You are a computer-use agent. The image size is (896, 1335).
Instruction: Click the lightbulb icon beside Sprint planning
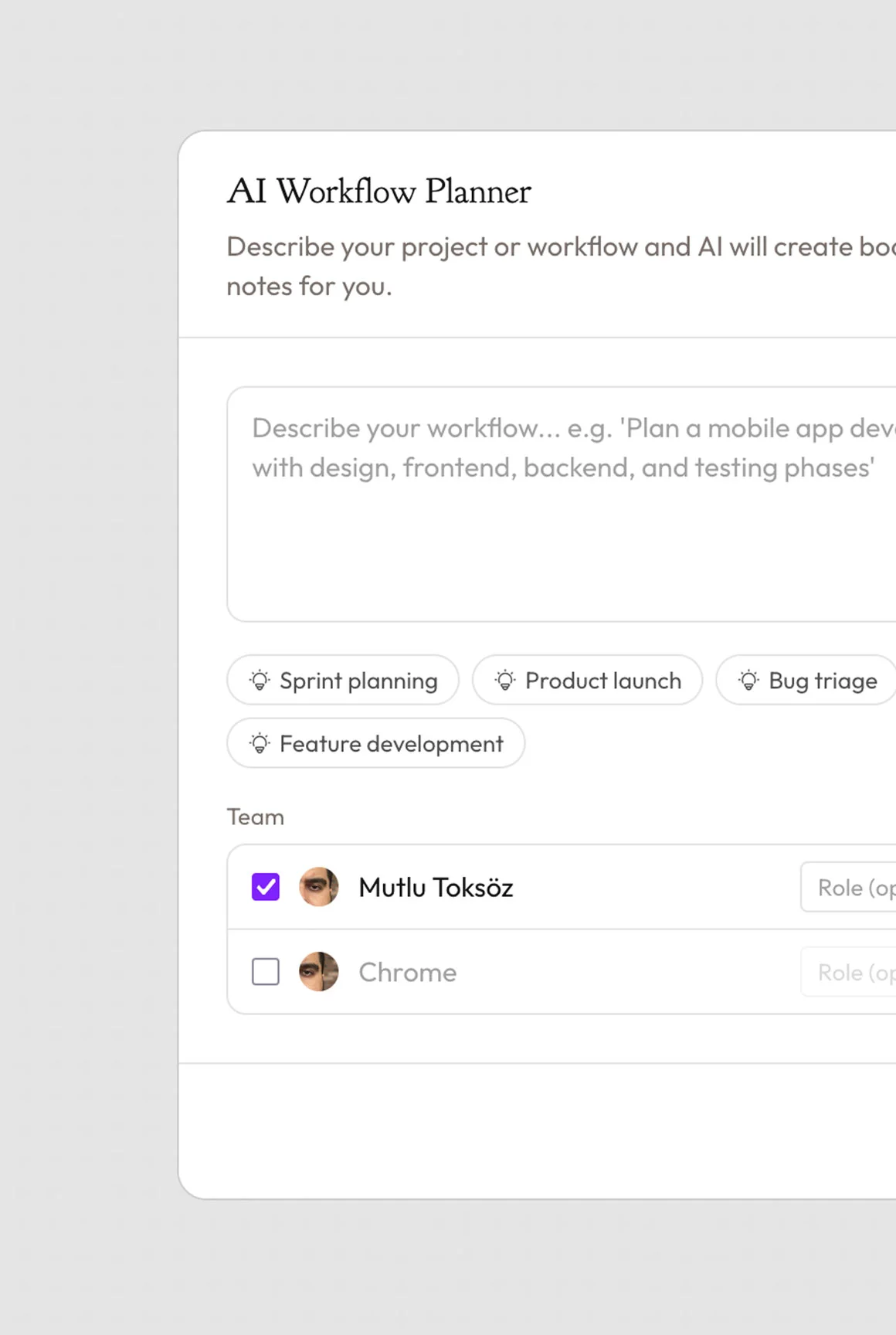(x=260, y=681)
